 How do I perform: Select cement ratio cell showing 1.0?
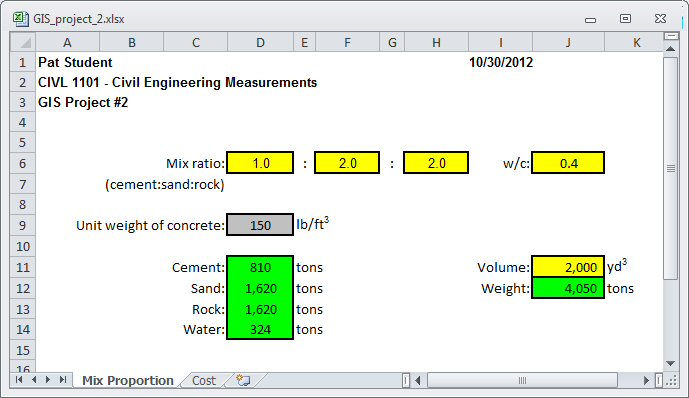coord(260,163)
